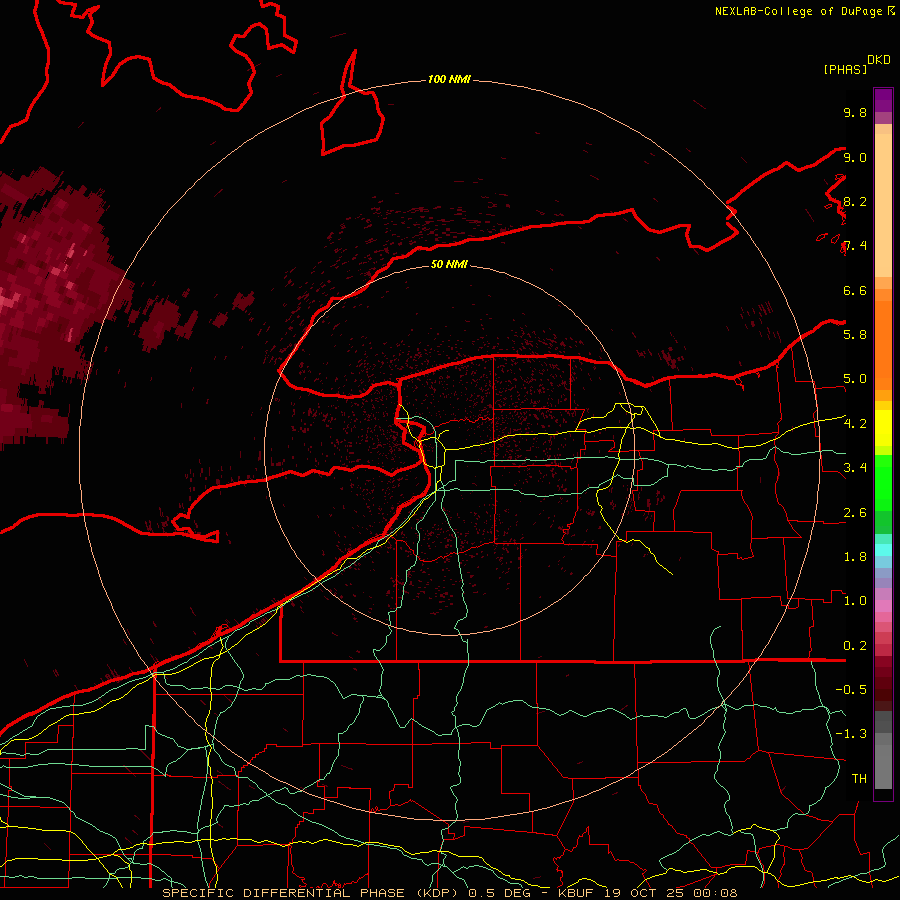This screenshot has height=900, width=900.
Task: Select the 1.8 value on the scale
Action: click(855, 556)
